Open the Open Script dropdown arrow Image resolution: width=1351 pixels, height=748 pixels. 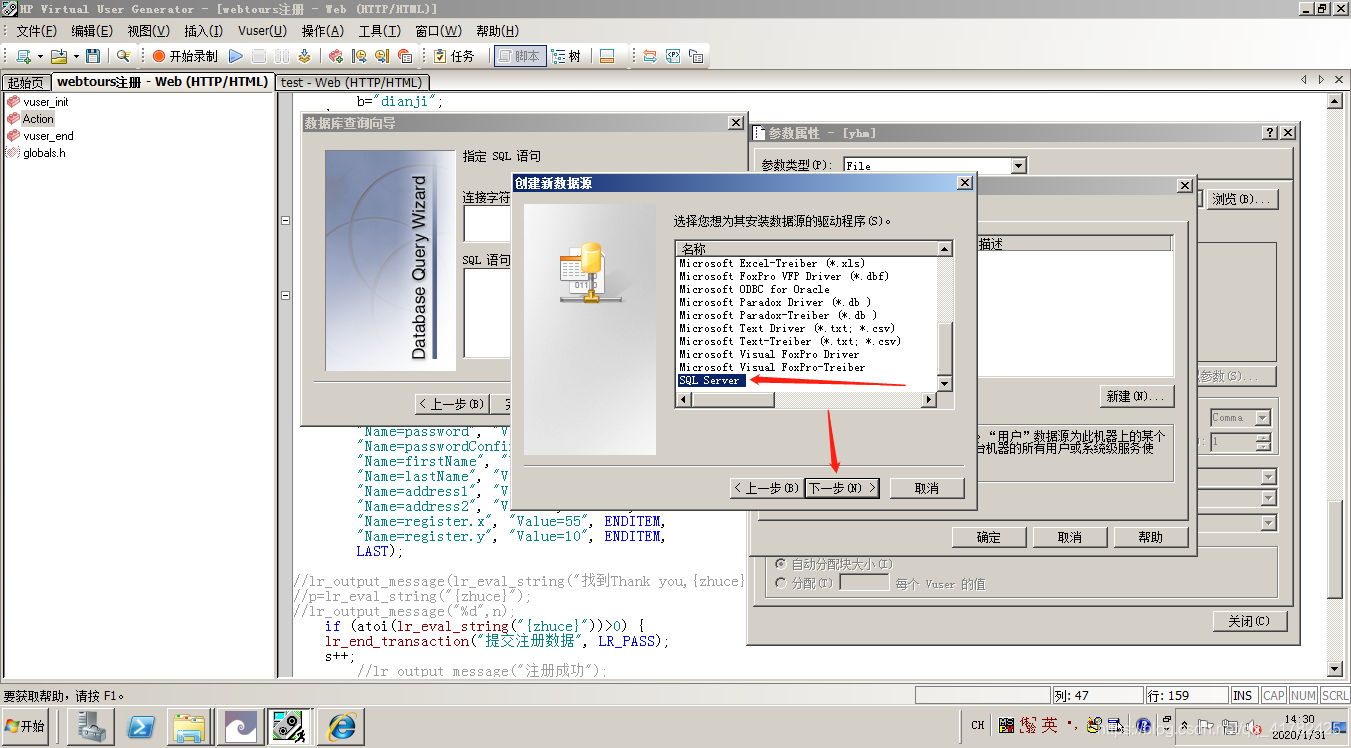click(76, 56)
